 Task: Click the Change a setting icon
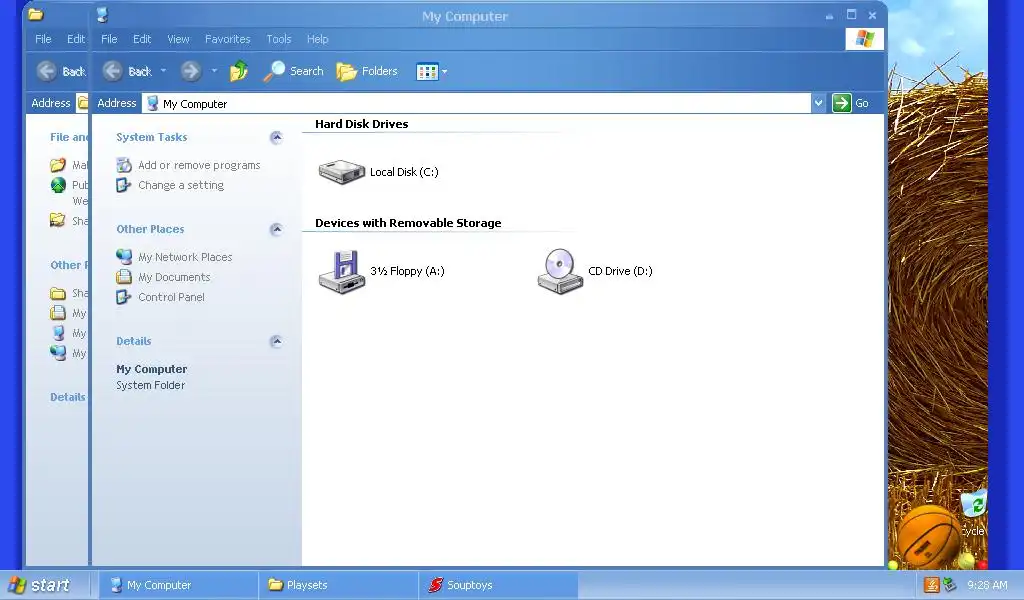click(124, 185)
